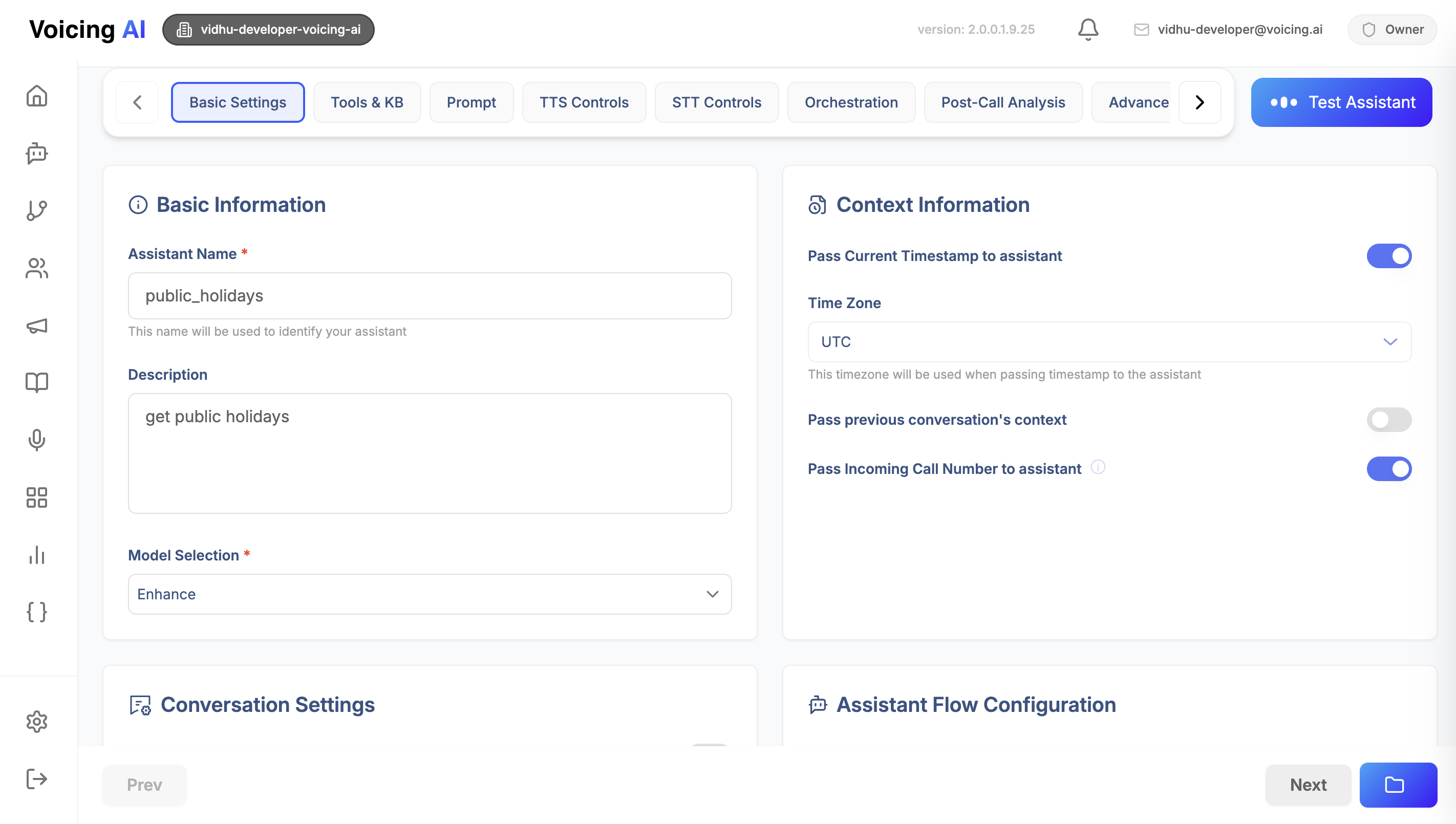The height and width of the screenshot is (824, 1456).
Task: Click the Test Assistant button
Action: (1341, 102)
